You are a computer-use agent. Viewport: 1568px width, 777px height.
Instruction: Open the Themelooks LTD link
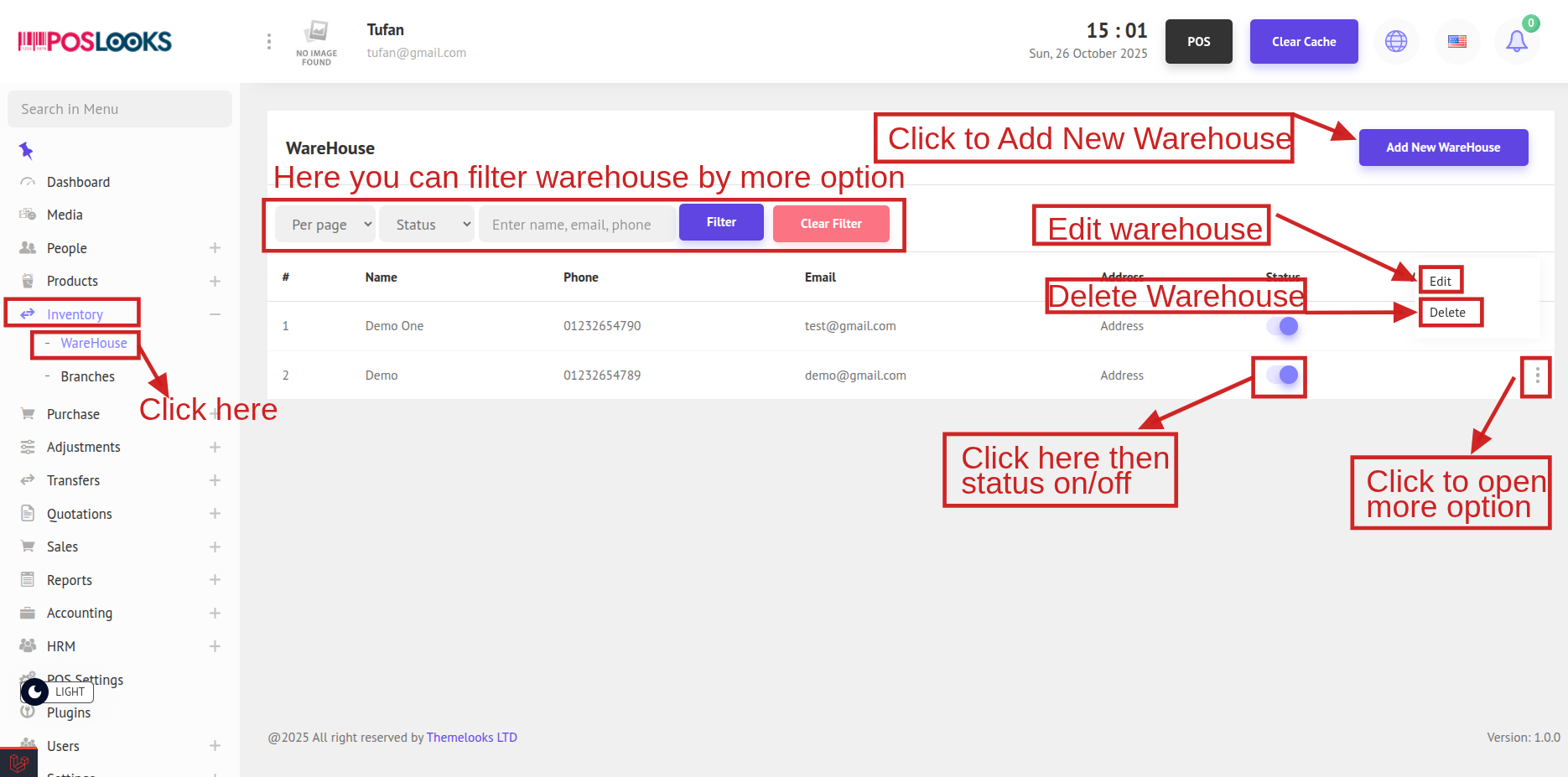[x=471, y=738]
